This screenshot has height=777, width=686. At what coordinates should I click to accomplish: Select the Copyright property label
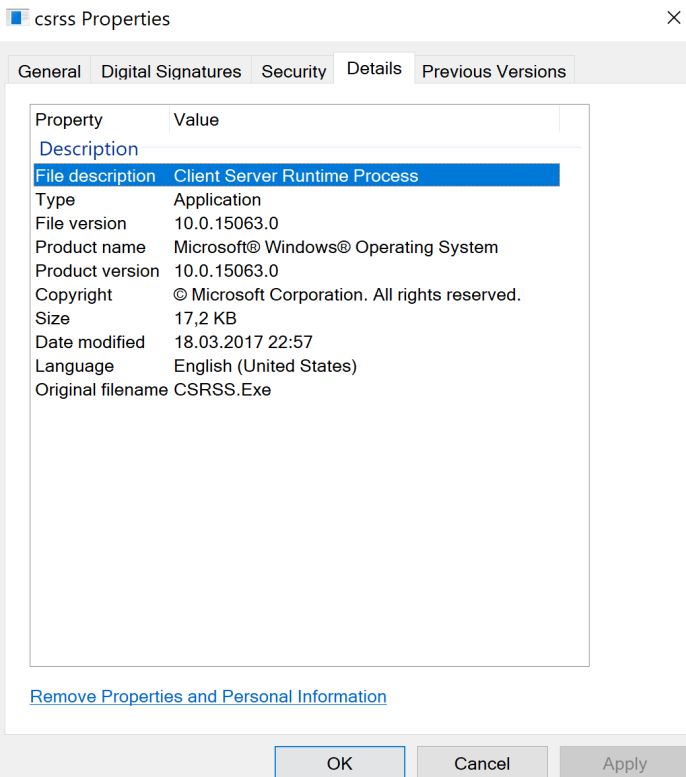click(73, 295)
